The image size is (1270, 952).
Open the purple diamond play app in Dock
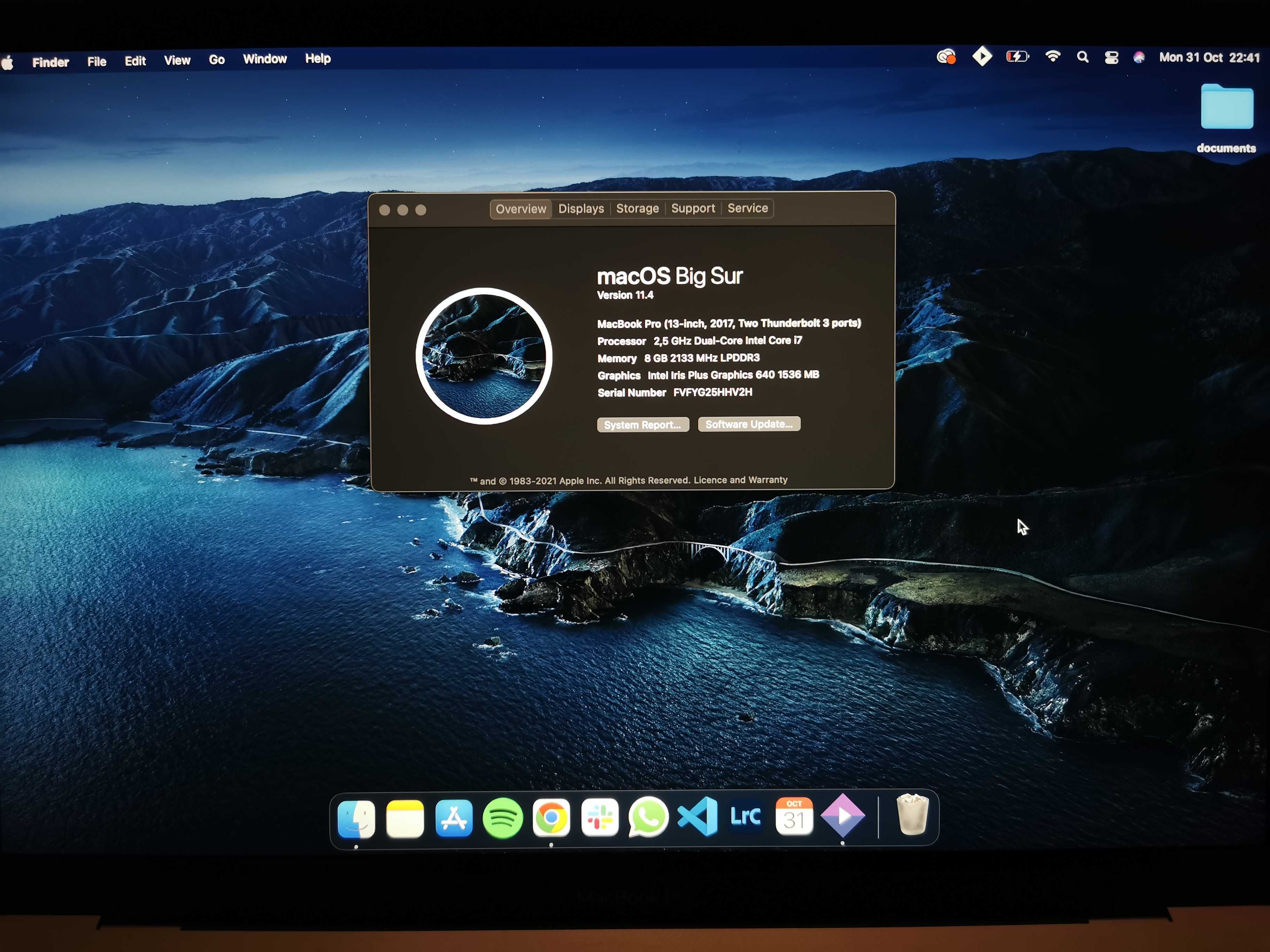[843, 815]
